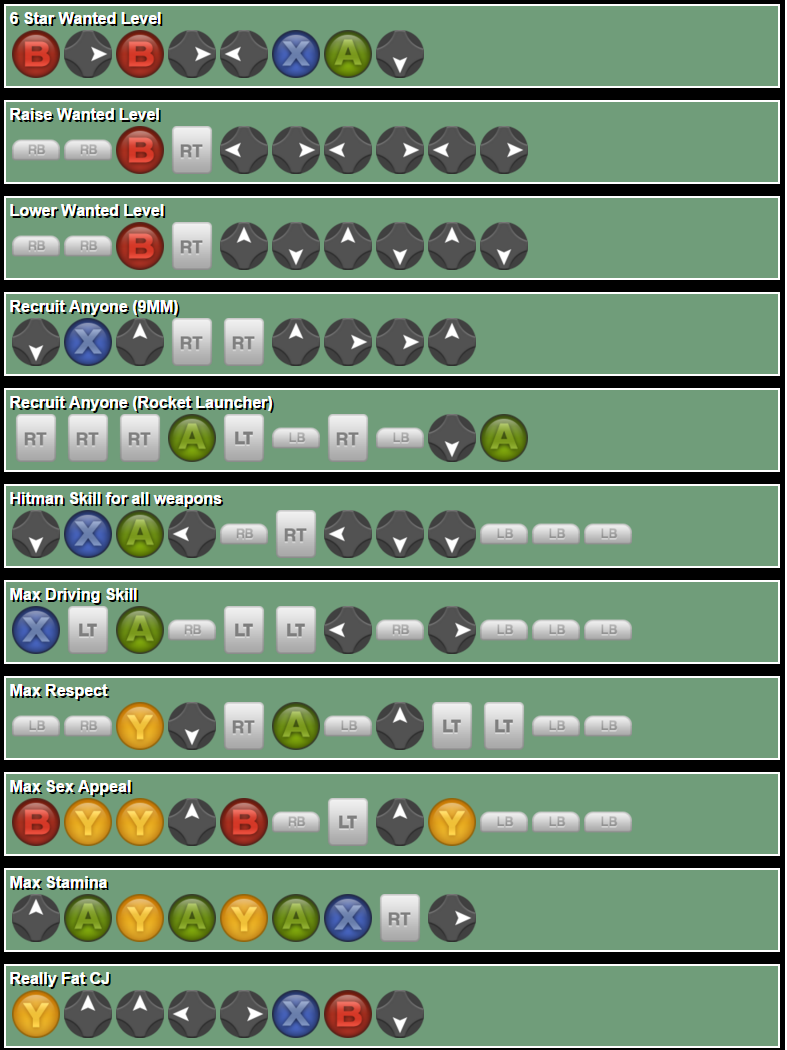Select the blue X in Recruit Anyone (9MM) row

tap(88, 342)
